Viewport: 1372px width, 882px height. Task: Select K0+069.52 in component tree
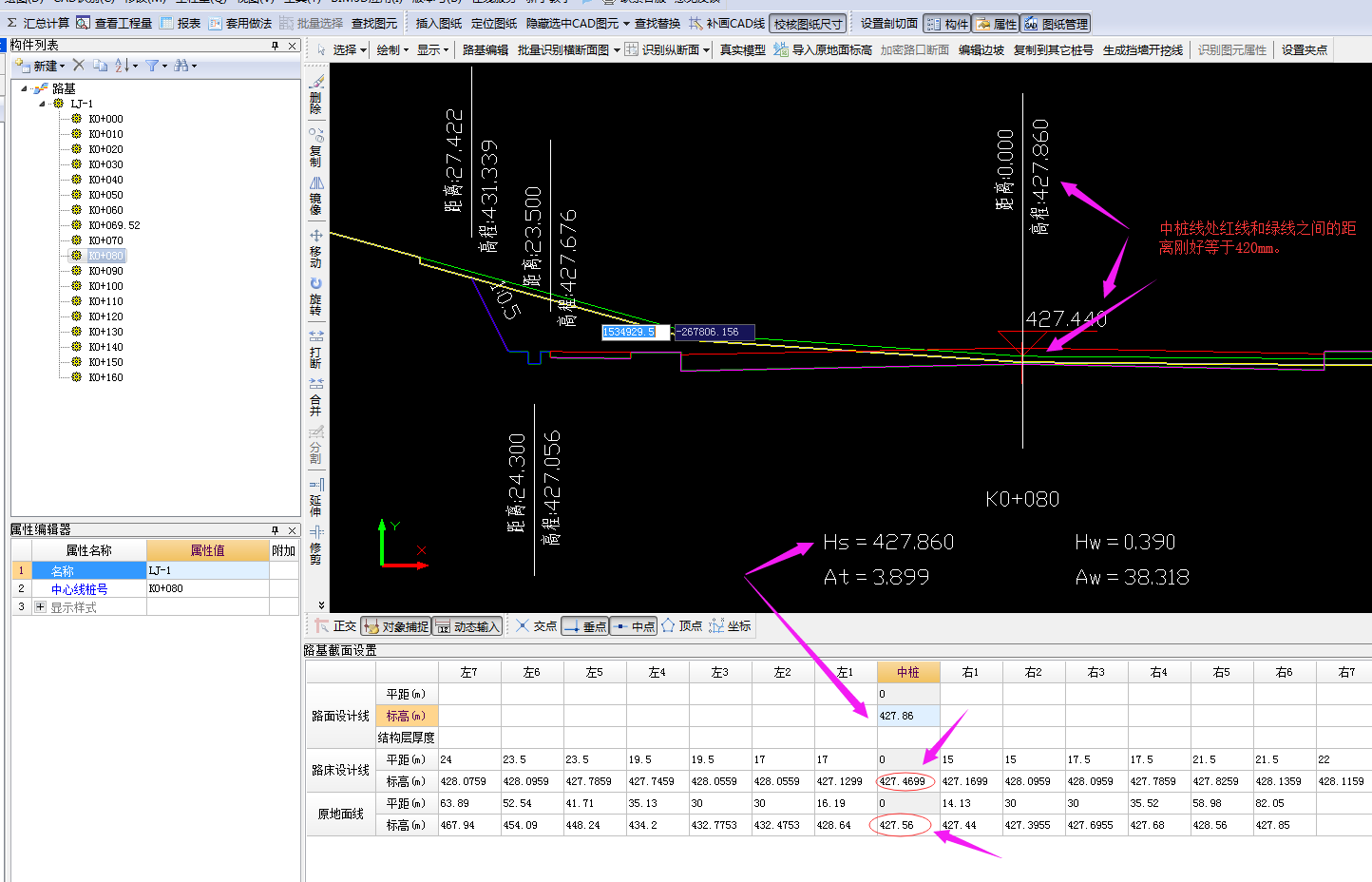114,225
